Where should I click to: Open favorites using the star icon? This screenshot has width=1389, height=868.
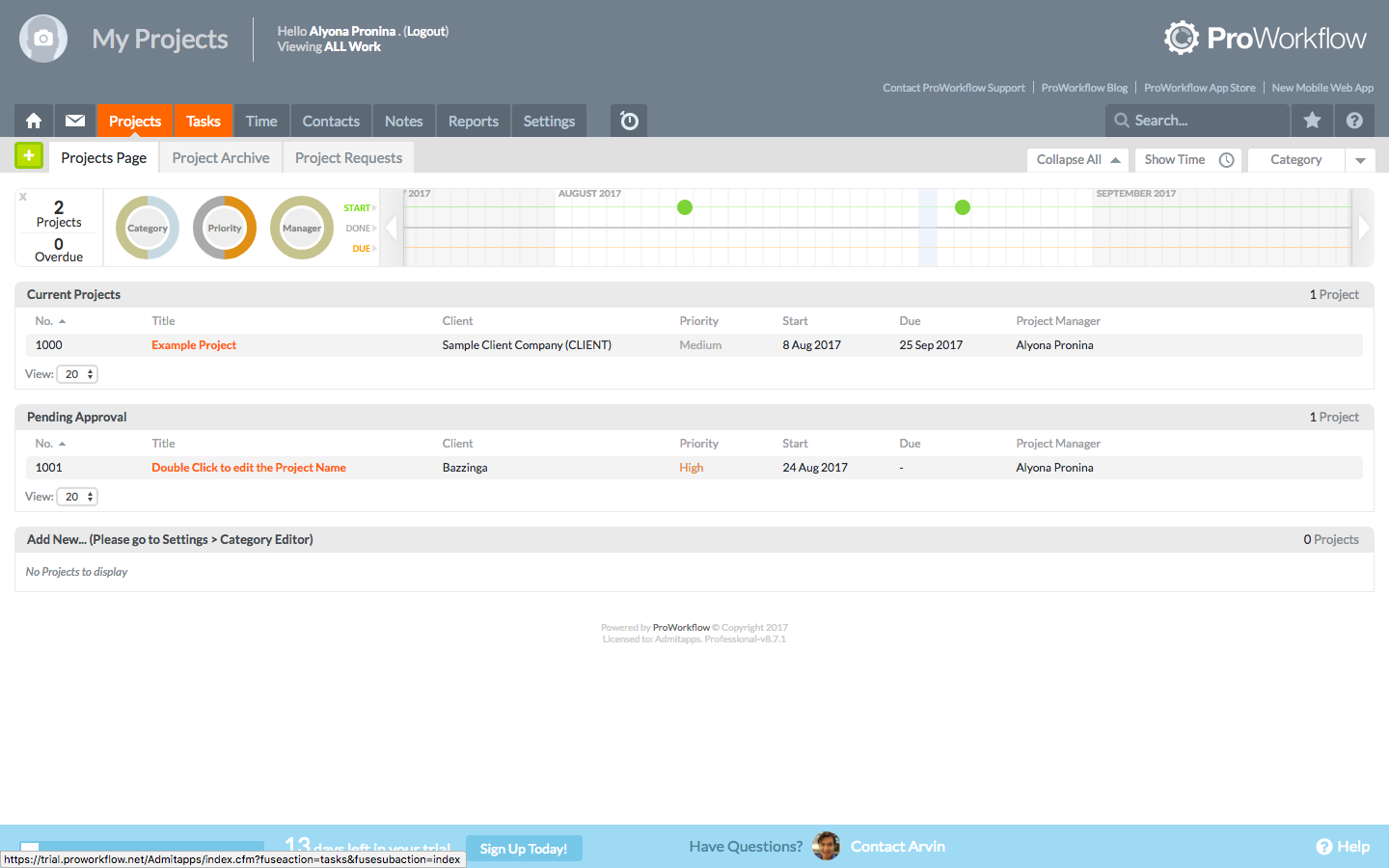click(x=1312, y=121)
